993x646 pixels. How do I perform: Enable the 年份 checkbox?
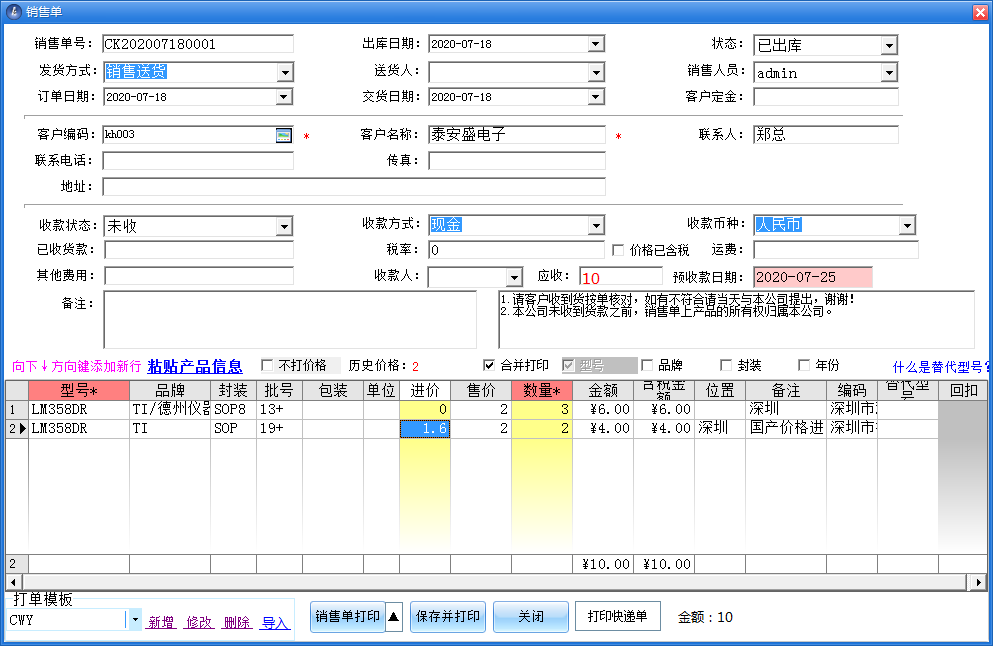(x=804, y=365)
